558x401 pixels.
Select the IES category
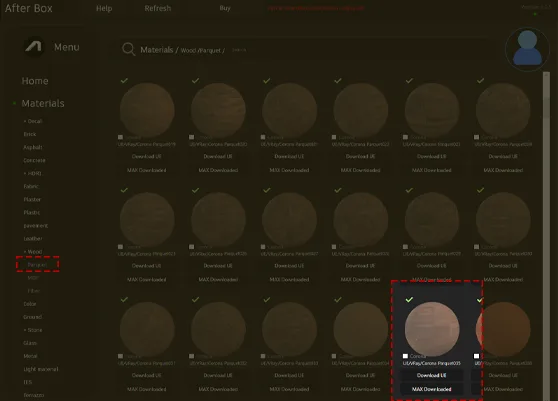[27, 382]
